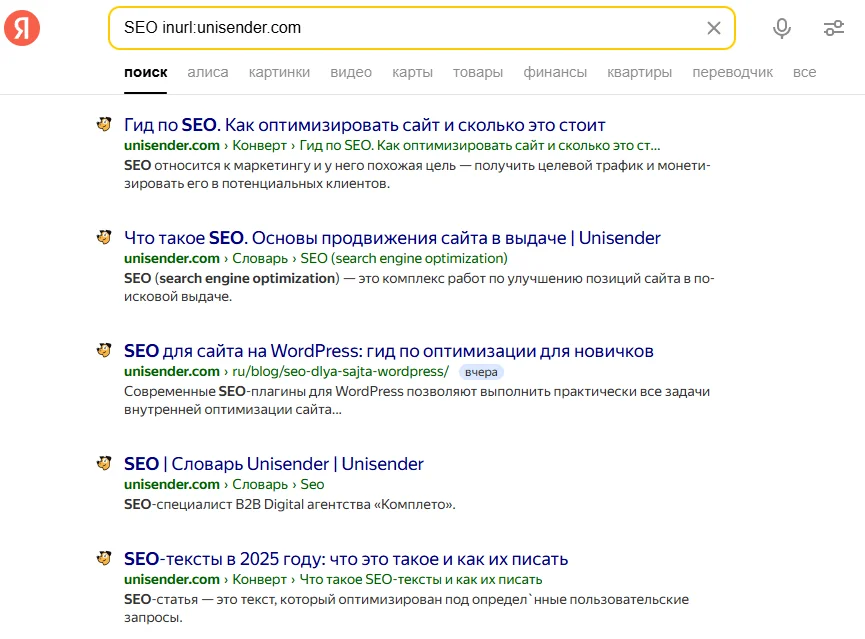Click favicon of 'SEO-тексты в 2025' result

tap(102, 558)
